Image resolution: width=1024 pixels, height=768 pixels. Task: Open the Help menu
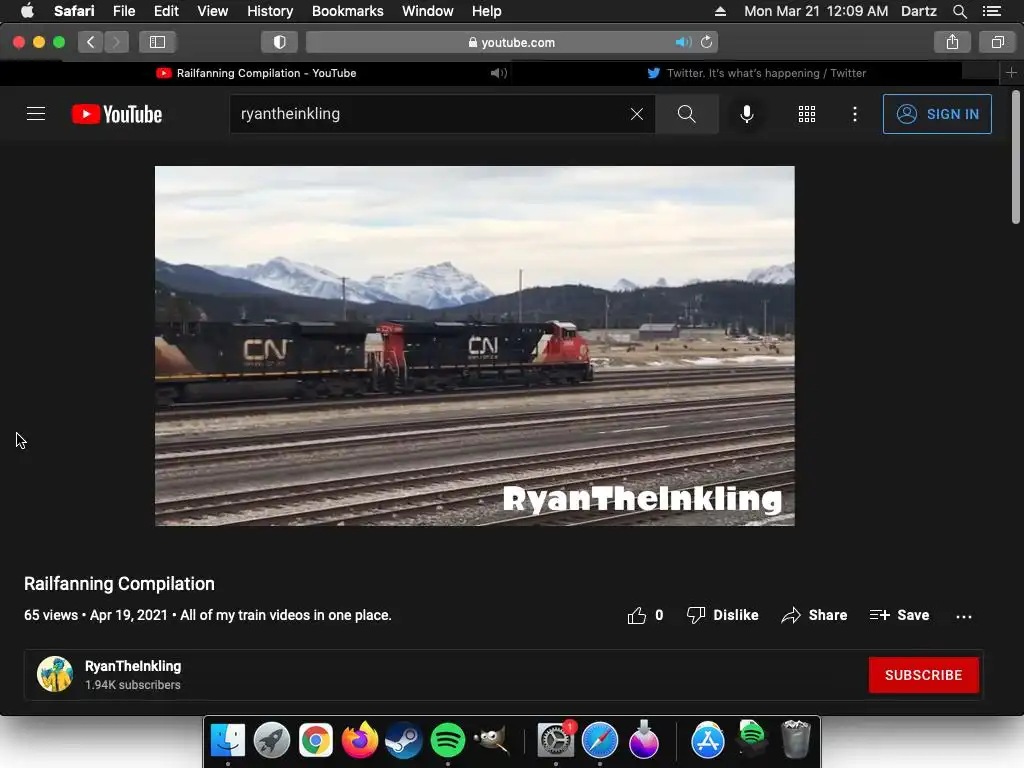point(487,11)
